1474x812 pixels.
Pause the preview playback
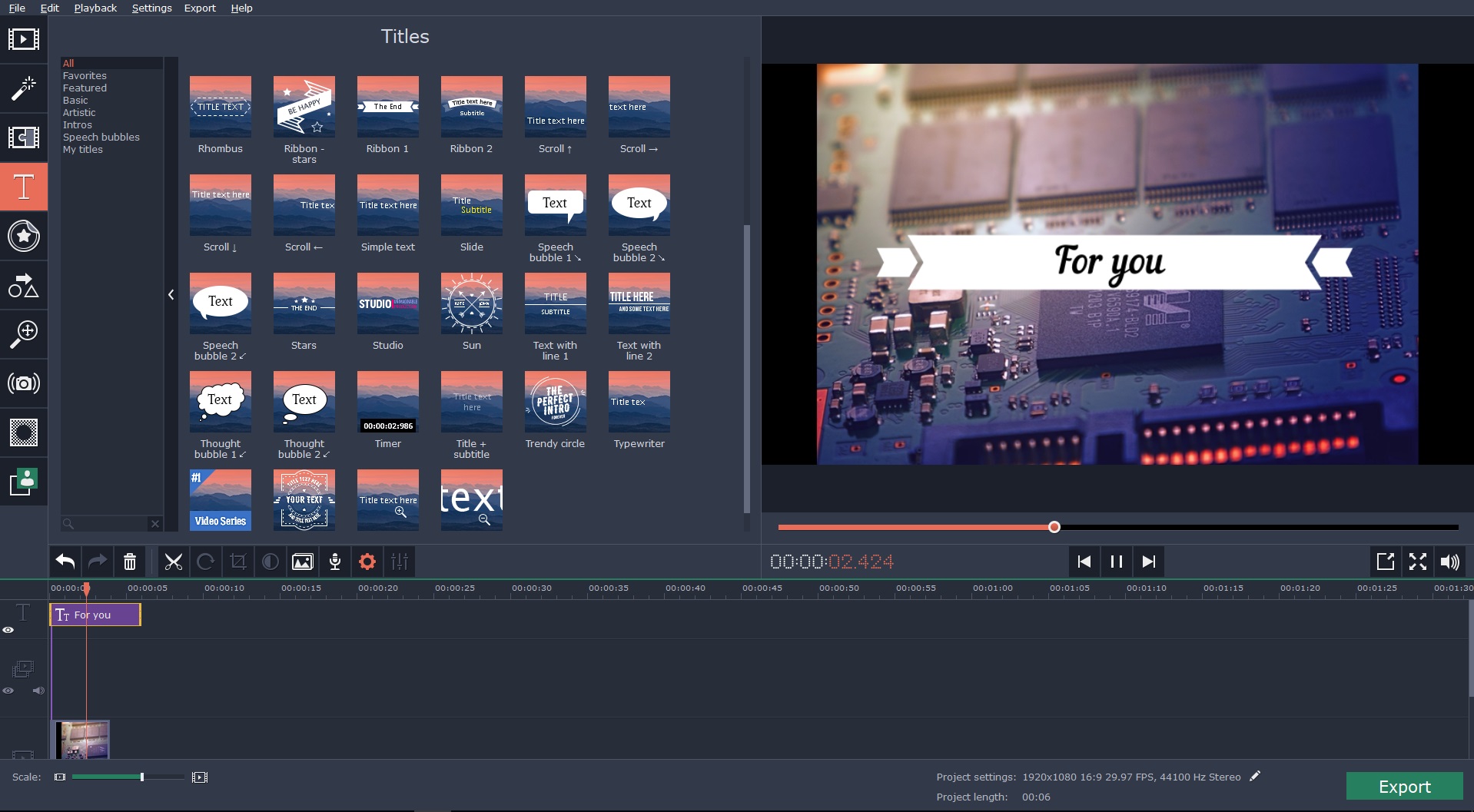1117,562
